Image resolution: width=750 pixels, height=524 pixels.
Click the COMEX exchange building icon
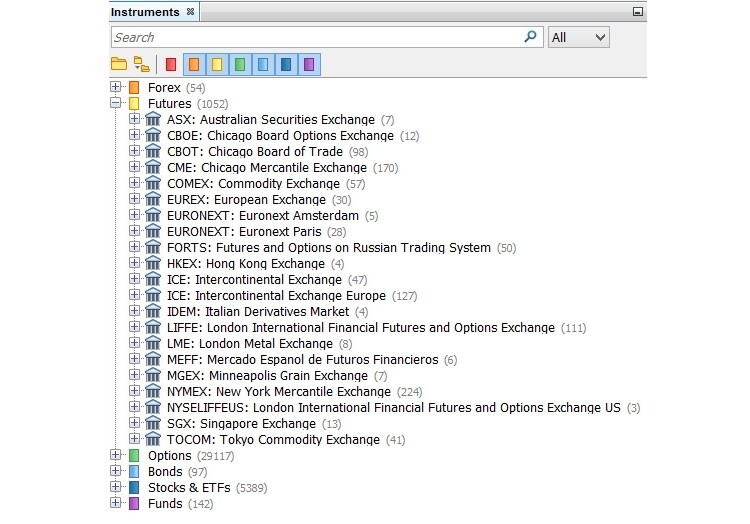153,183
